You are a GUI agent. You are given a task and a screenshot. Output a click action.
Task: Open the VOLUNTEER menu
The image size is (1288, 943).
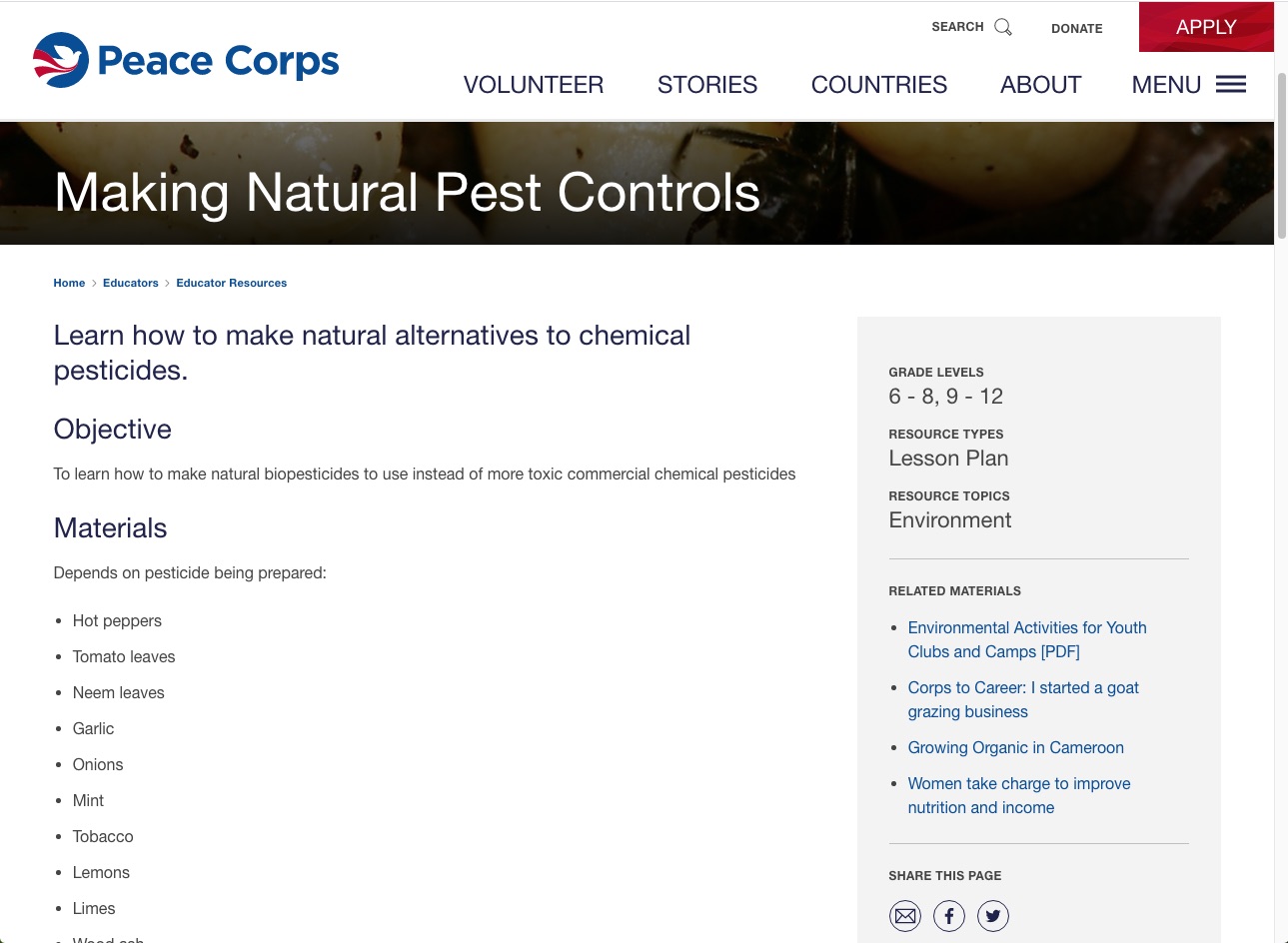[x=534, y=85]
